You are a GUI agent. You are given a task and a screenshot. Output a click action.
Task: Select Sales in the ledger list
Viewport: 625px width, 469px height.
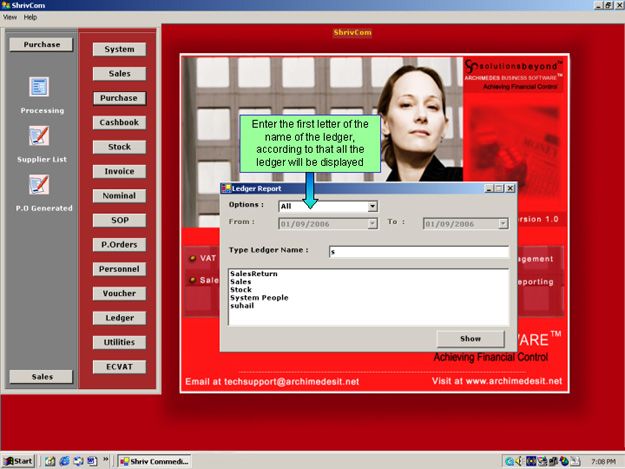click(x=240, y=282)
